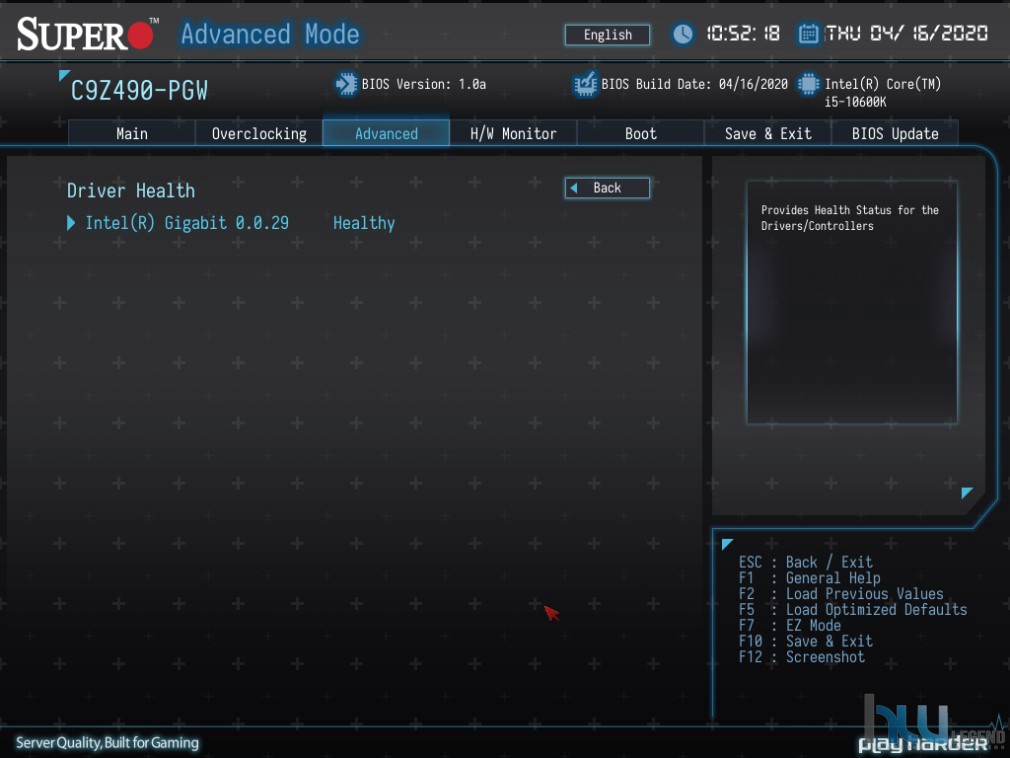1010x758 pixels.
Task: Click the BIOS Version chip icon
Action: click(x=346, y=84)
